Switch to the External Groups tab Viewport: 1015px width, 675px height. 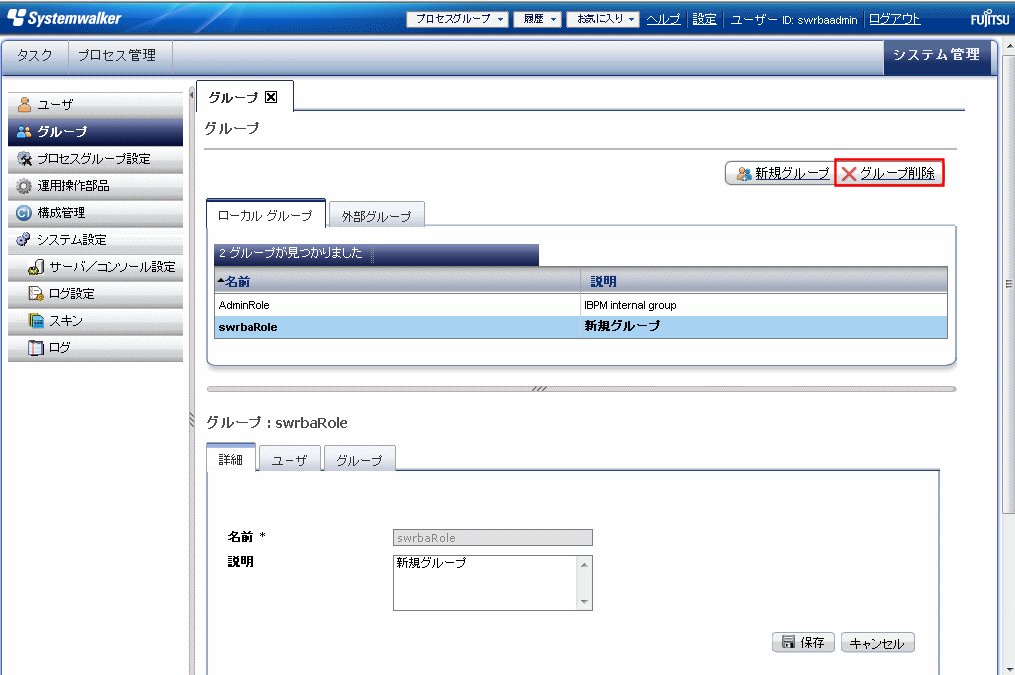tap(376, 215)
